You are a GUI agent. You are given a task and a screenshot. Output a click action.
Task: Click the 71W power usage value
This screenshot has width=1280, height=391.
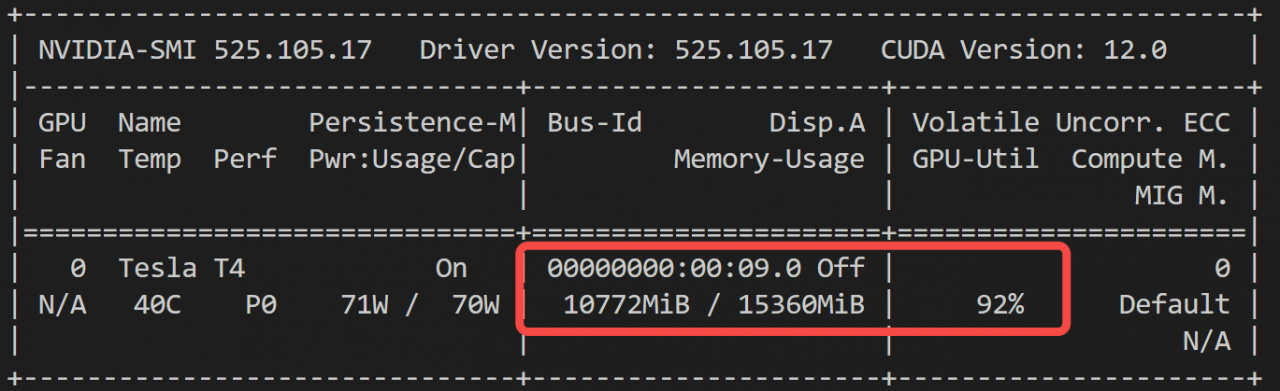[364, 304]
